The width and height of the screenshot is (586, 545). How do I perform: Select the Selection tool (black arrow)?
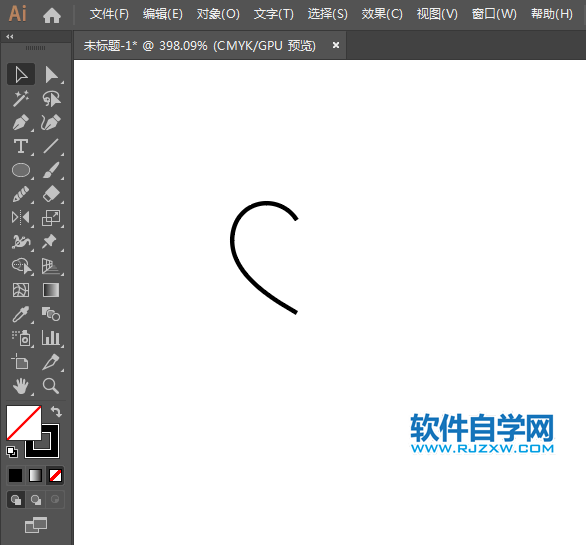click(x=21, y=74)
